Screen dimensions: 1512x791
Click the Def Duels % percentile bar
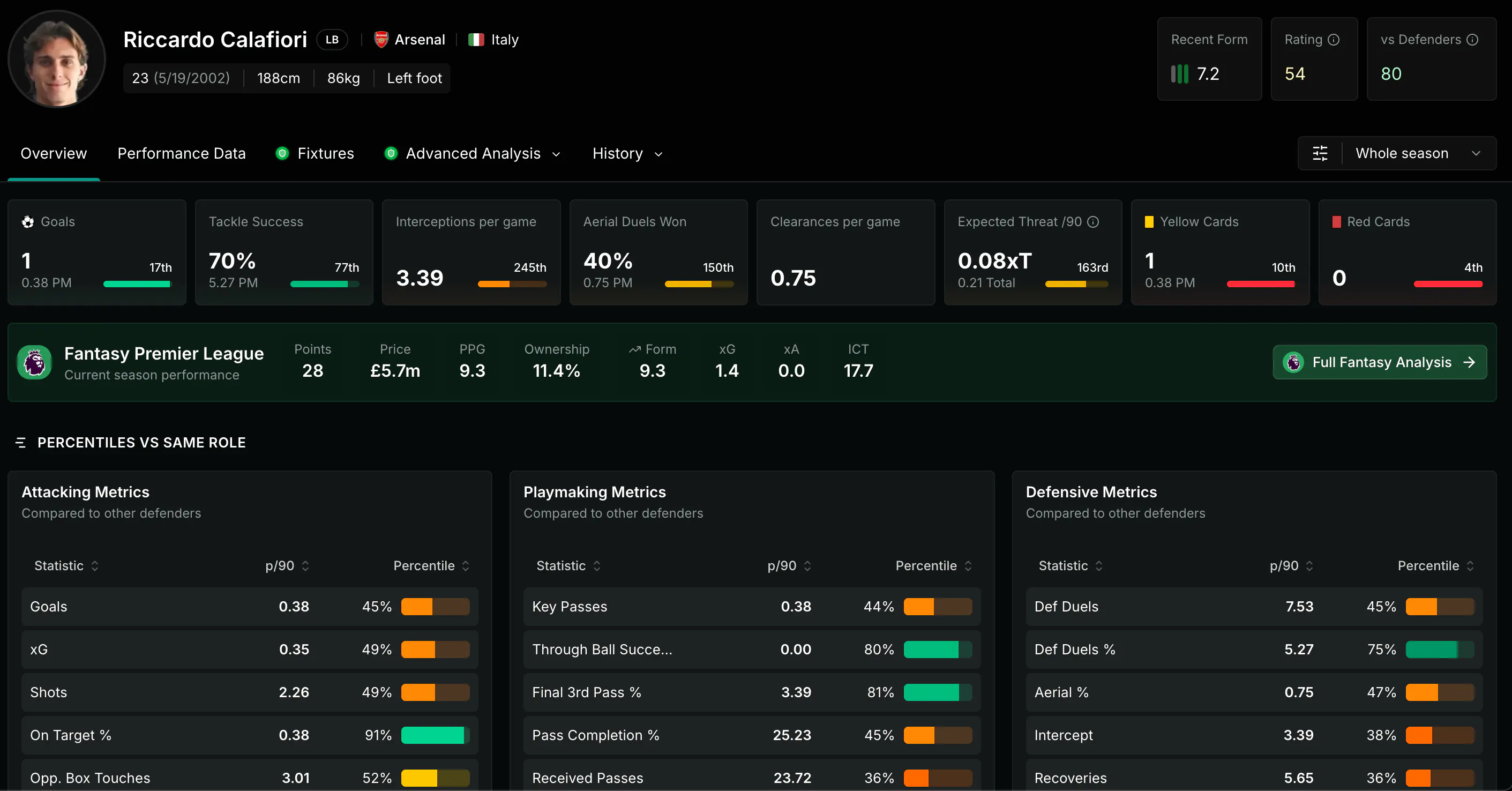pyautogui.click(x=1440, y=650)
